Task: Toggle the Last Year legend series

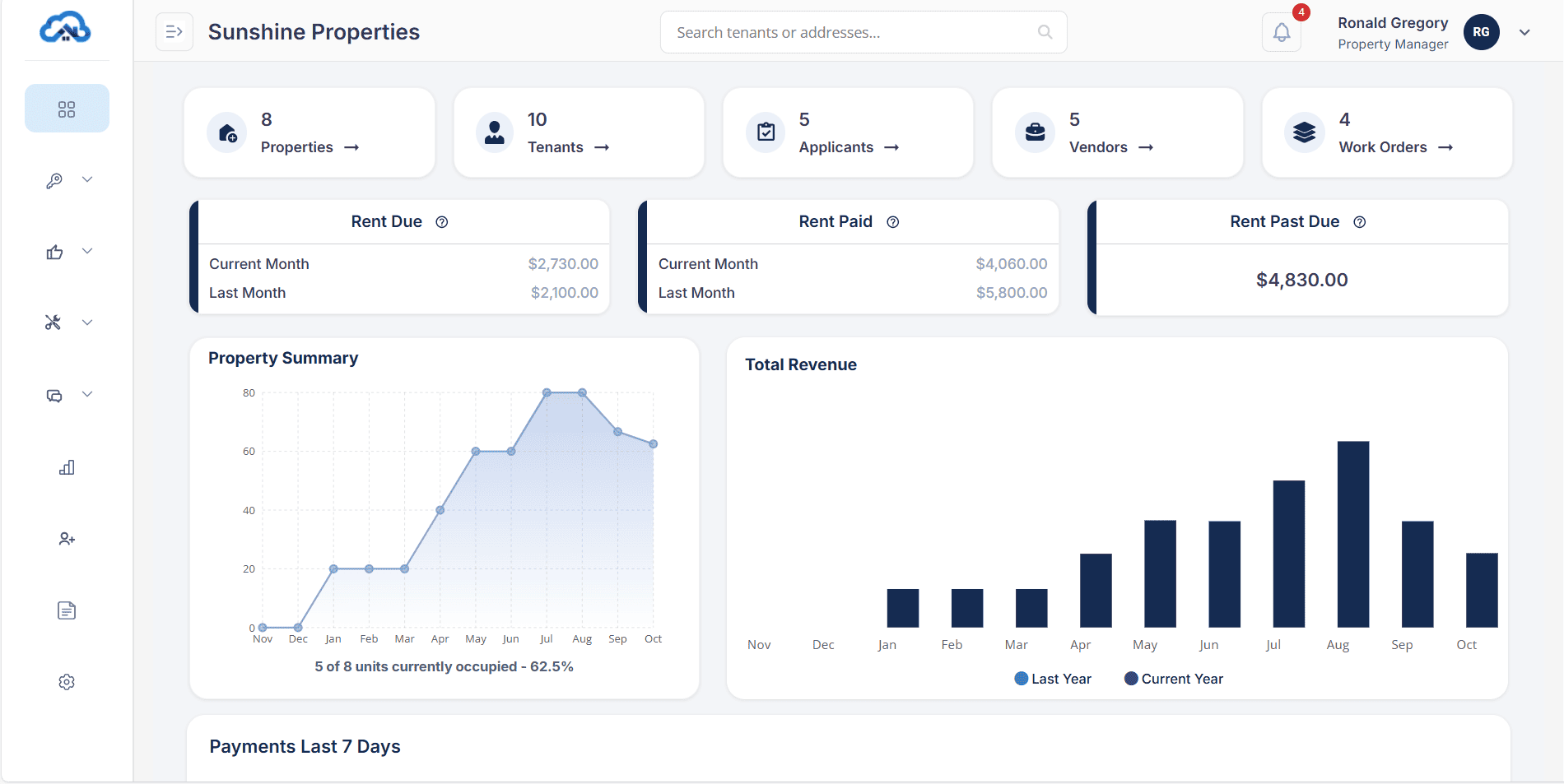Action: pos(1053,679)
